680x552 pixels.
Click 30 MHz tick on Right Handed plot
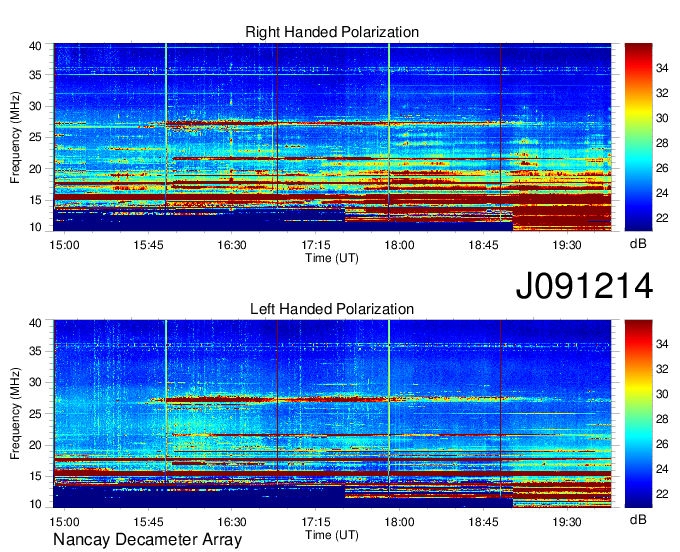[36, 106]
